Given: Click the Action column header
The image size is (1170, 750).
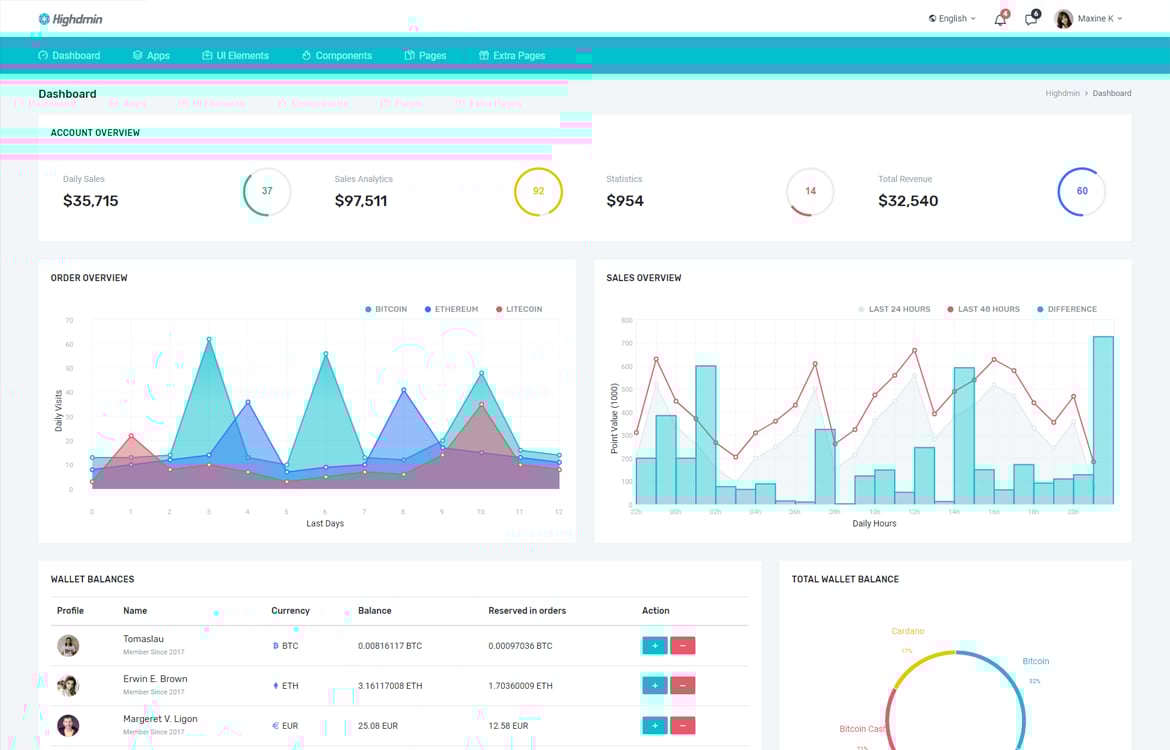Looking at the screenshot, I should 656,610.
